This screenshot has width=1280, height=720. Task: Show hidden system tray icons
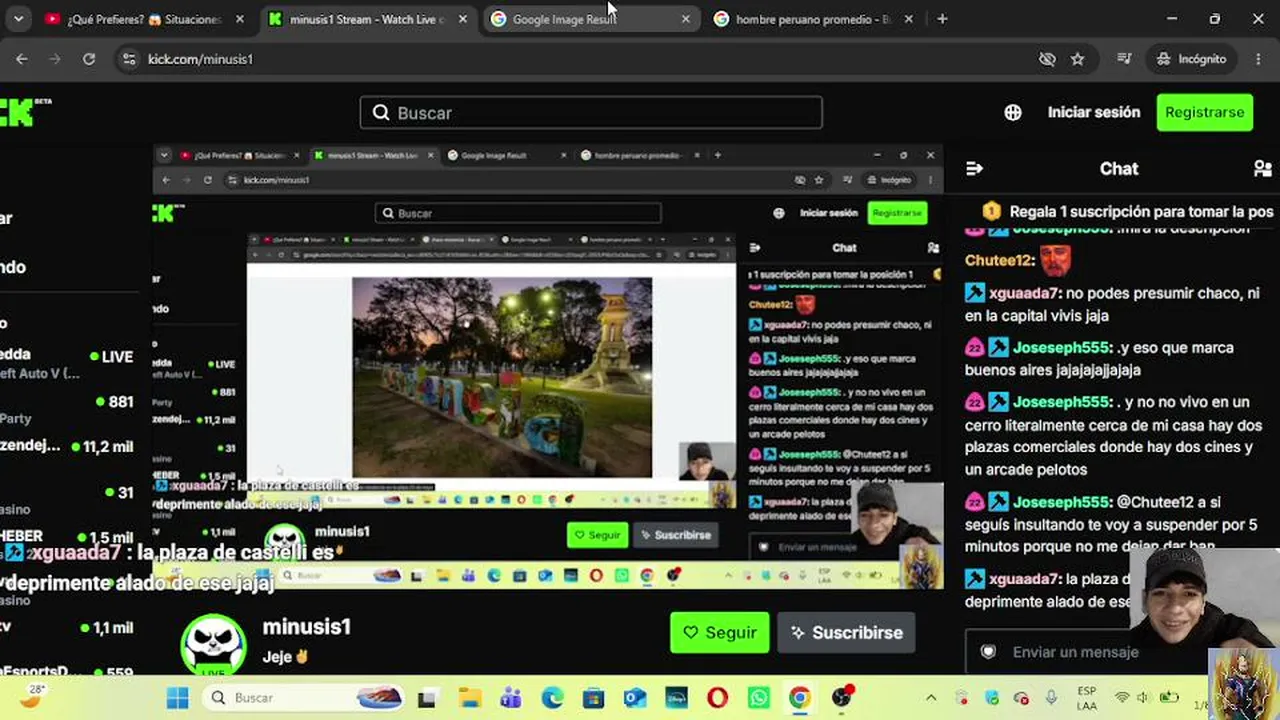tap(931, 698)
